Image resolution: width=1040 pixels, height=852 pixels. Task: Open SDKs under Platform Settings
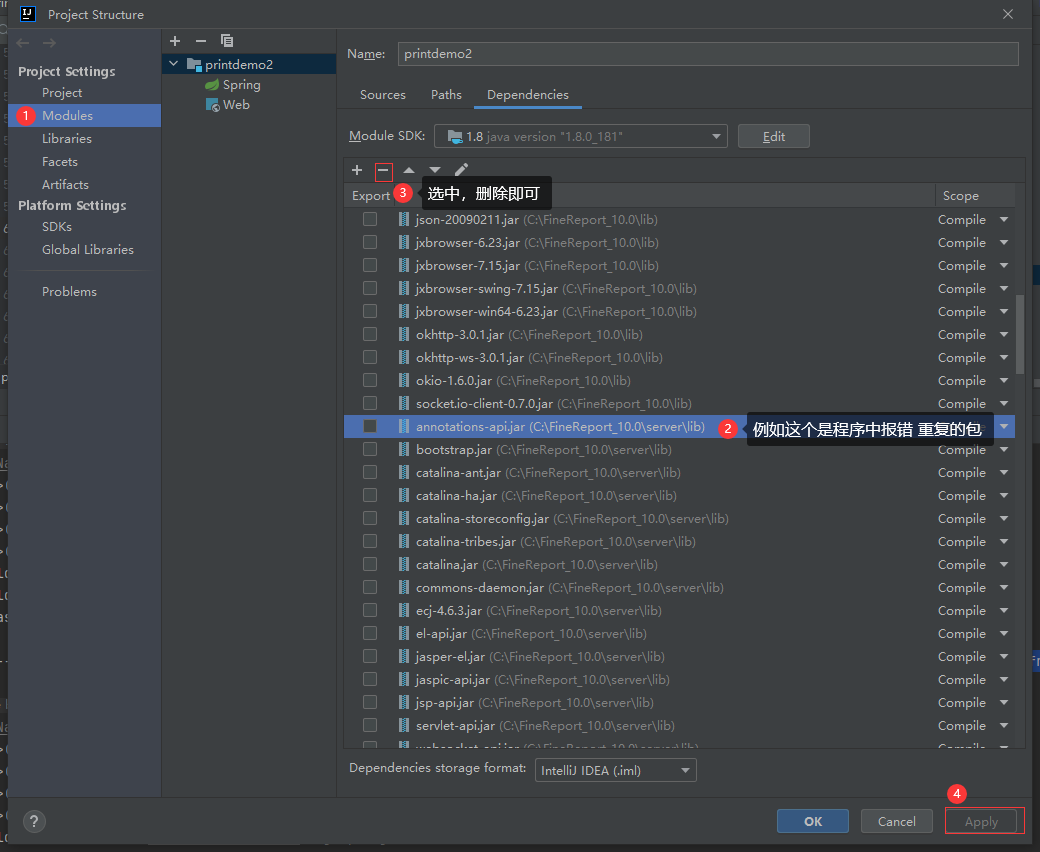tap(57, 227)
